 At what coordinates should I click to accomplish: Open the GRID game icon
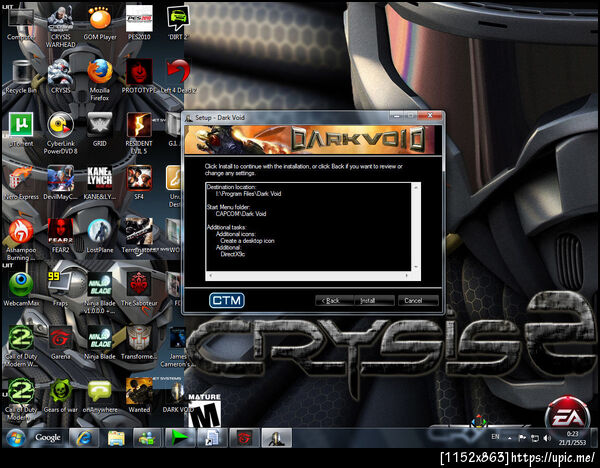[x=99, y=129]
